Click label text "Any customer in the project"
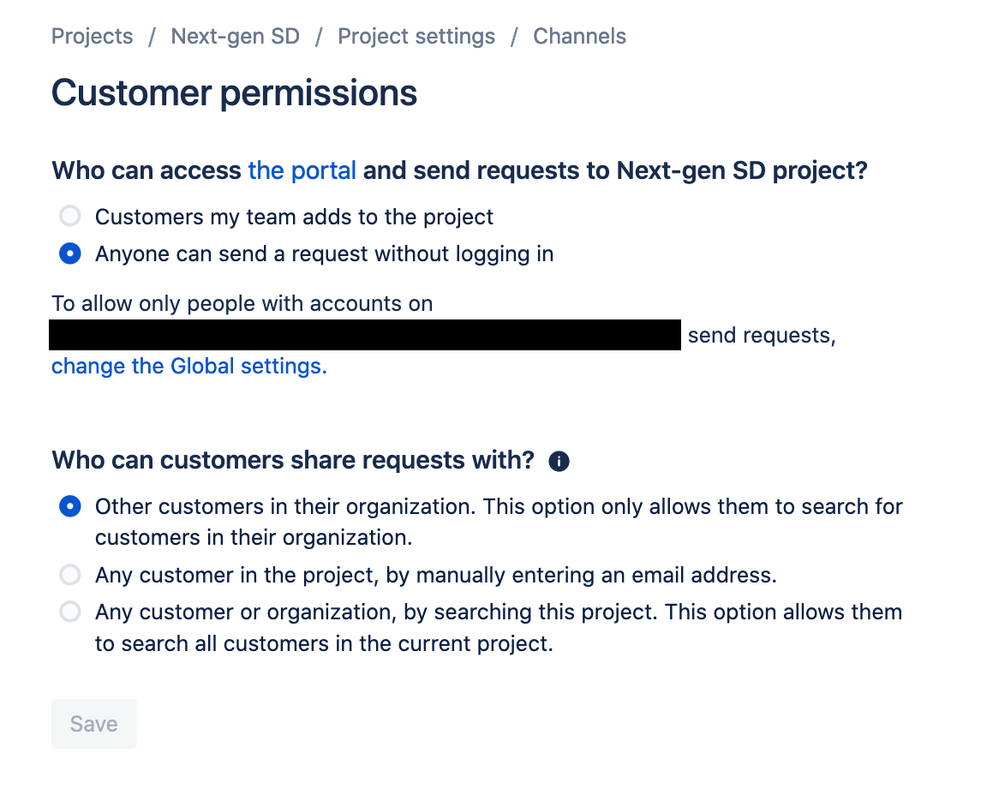Viewport: 999px width, 812px height. pyautogui.click(x=435, y=575)
